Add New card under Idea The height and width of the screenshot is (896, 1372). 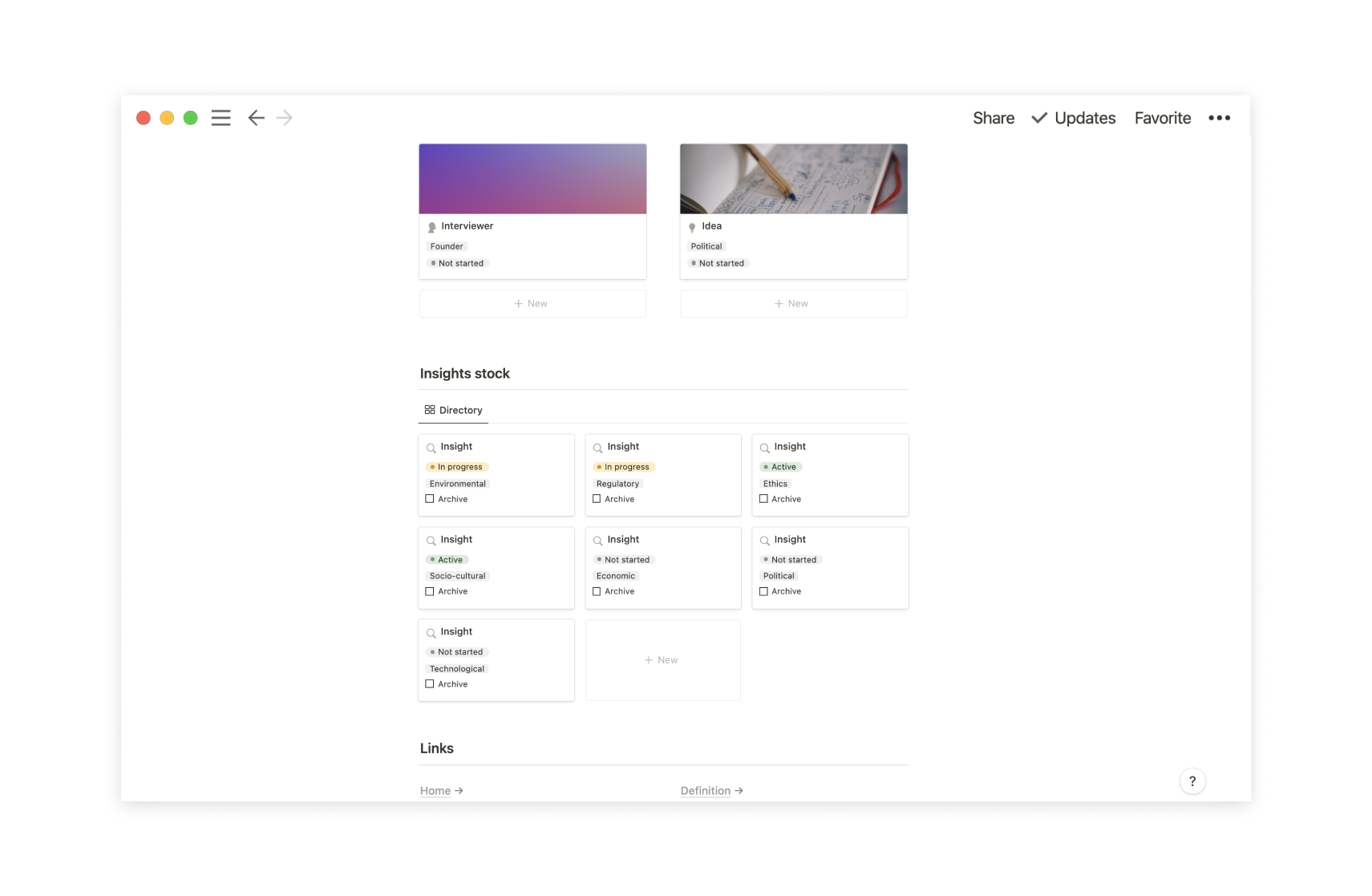(x=794, y=304)
